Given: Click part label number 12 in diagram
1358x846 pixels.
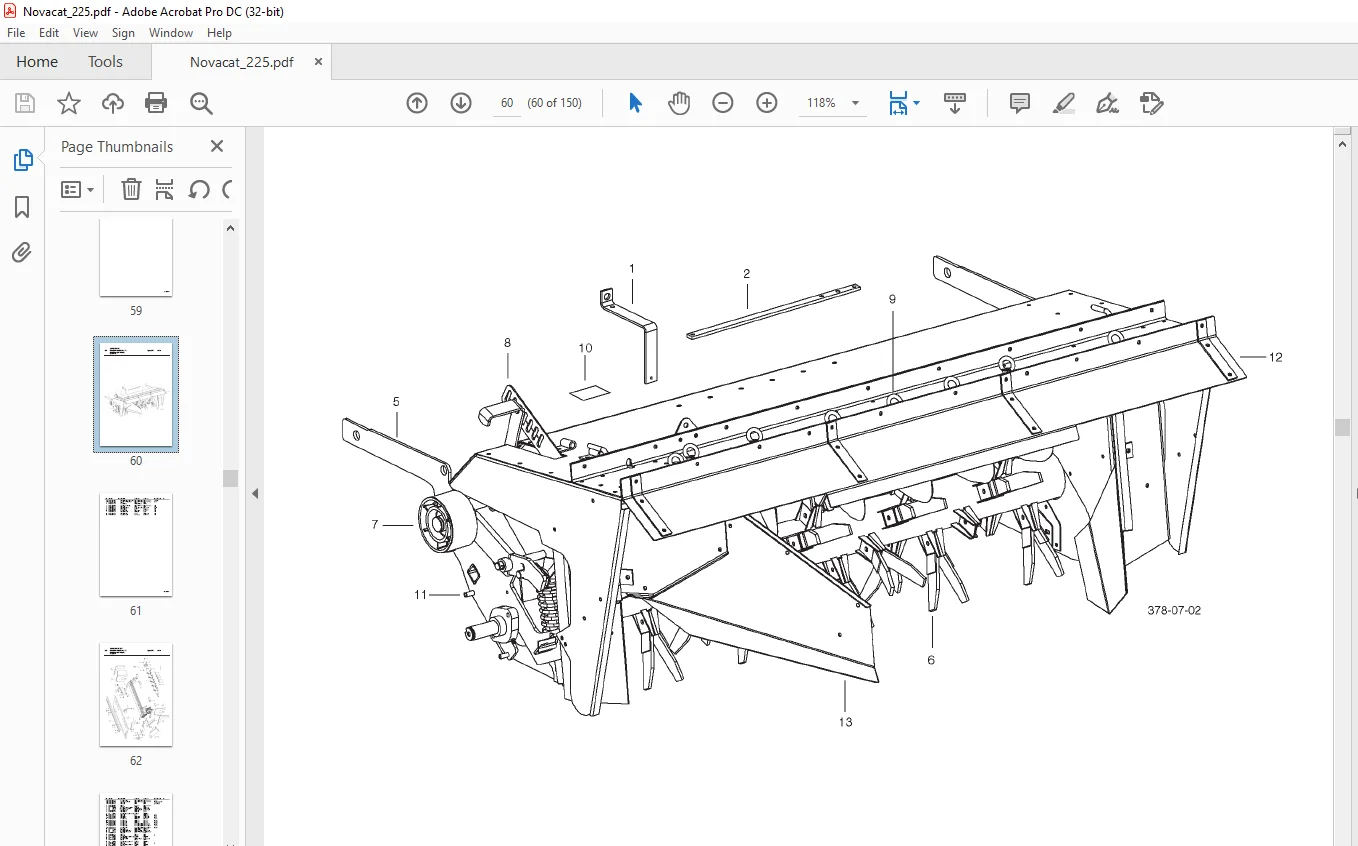Looking at the screenshot, I should 1276,357.
